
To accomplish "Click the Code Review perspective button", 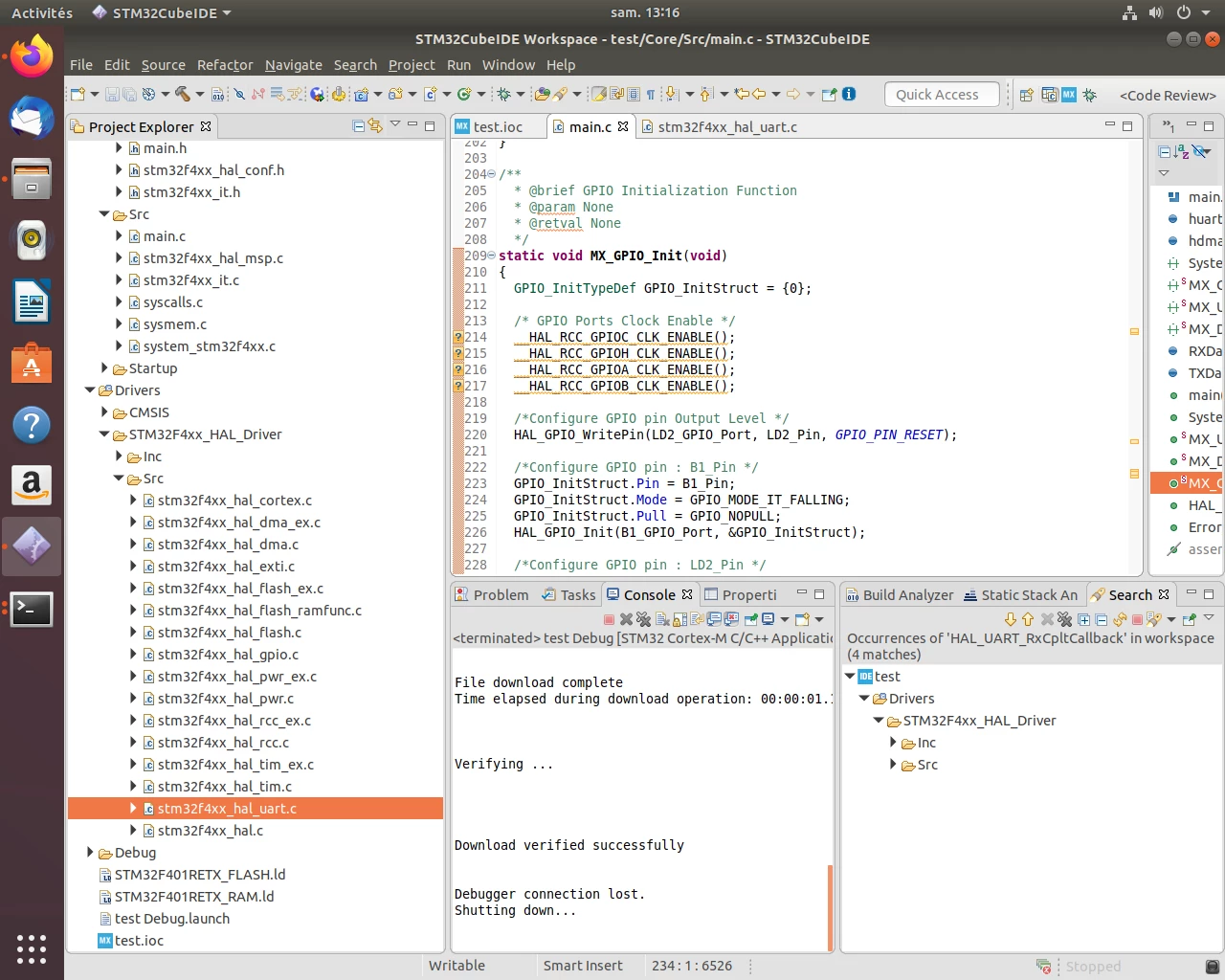I will tap(1168, 95).
